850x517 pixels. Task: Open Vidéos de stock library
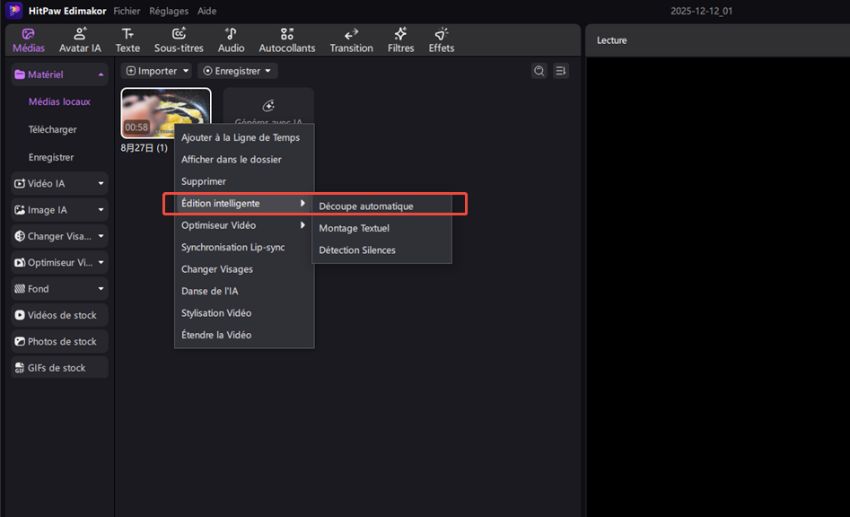click(x=58, y=315)
